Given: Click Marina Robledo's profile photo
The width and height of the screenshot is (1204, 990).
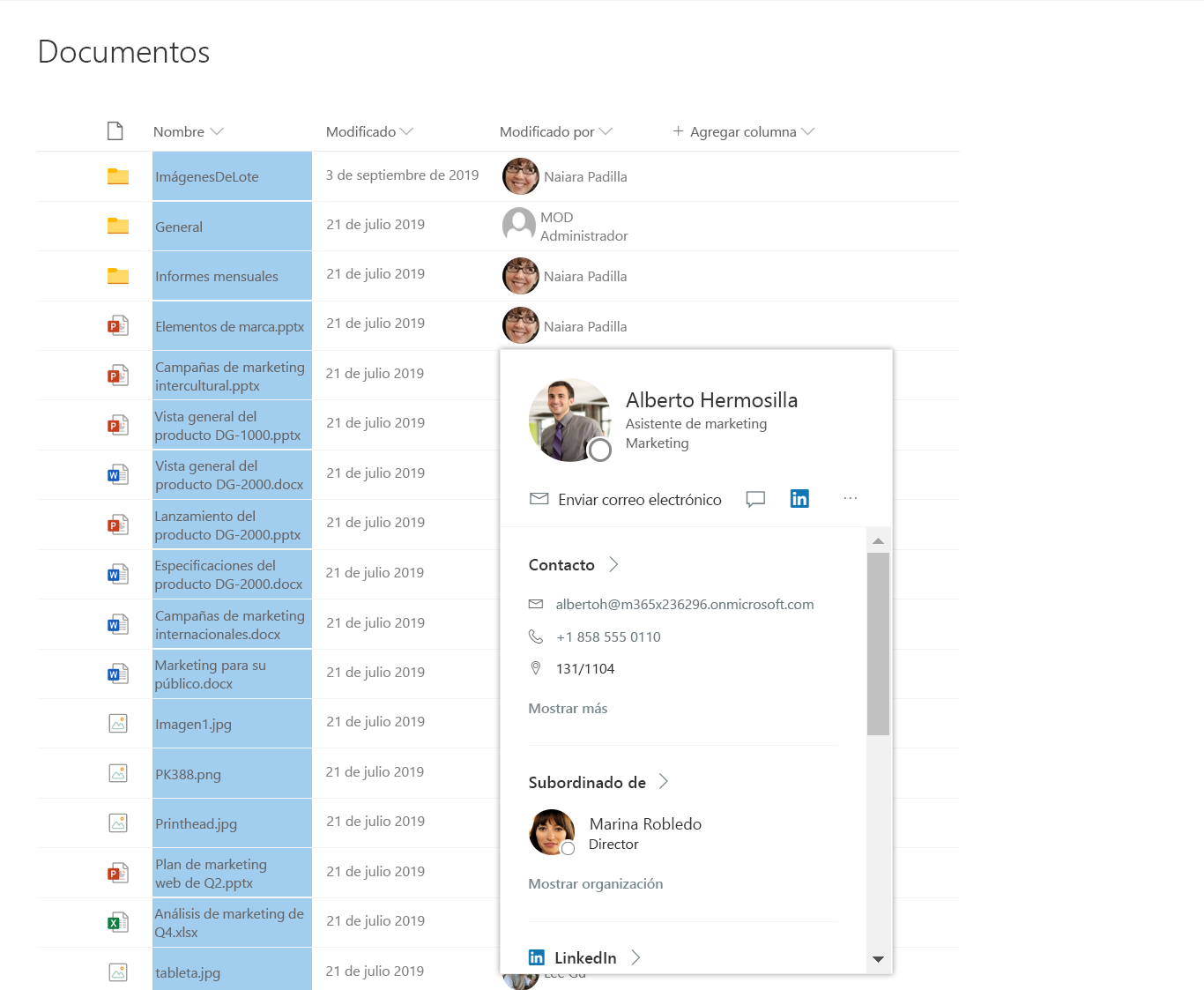Looking at the screenshot, I should 552,832.
